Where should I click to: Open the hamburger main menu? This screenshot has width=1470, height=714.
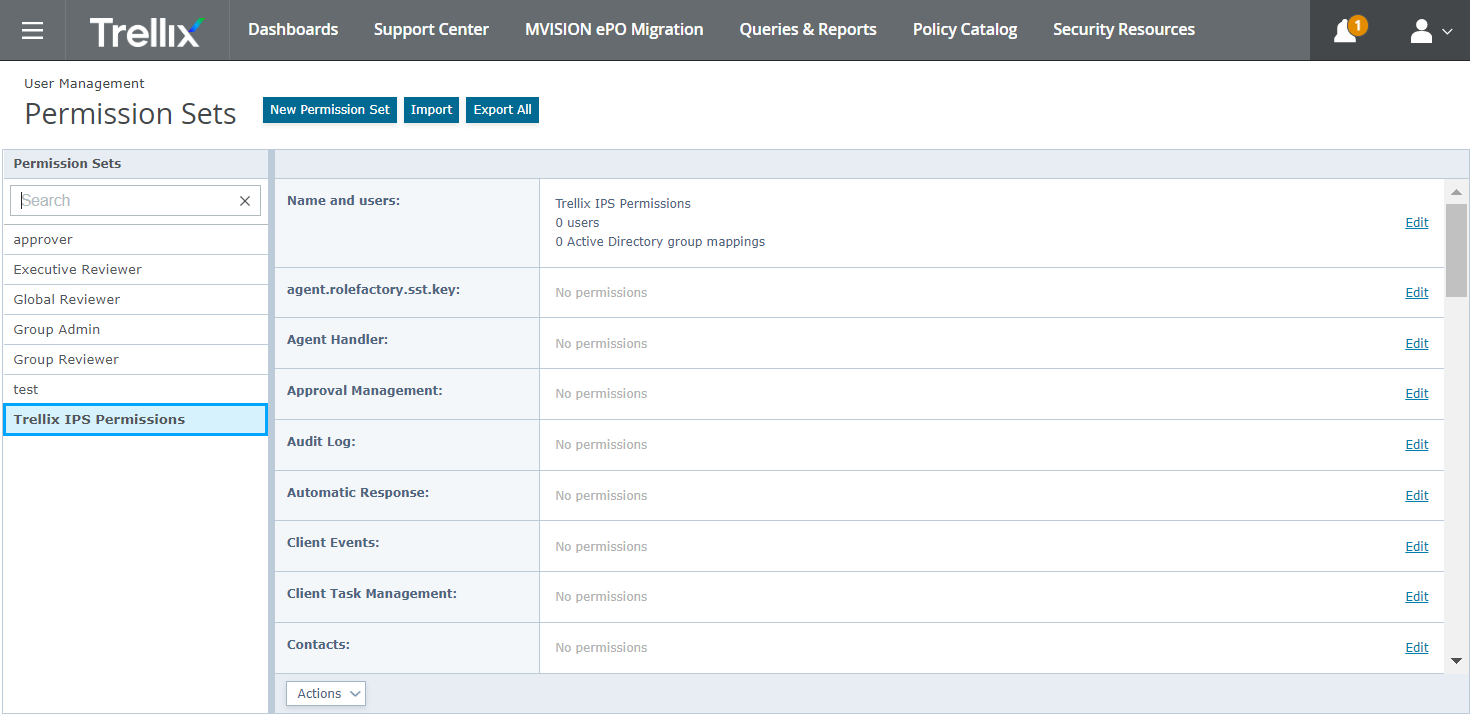point(32,30)
